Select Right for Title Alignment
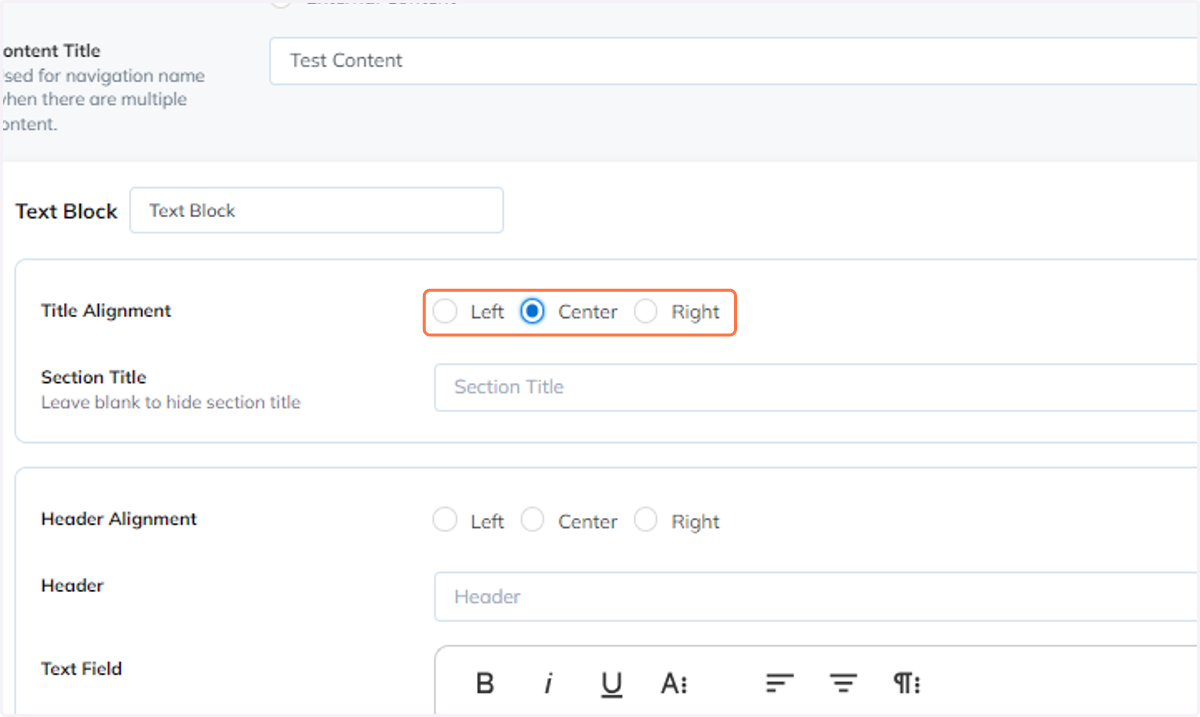Screen dimensions: 1200x717 pos(646,312)
